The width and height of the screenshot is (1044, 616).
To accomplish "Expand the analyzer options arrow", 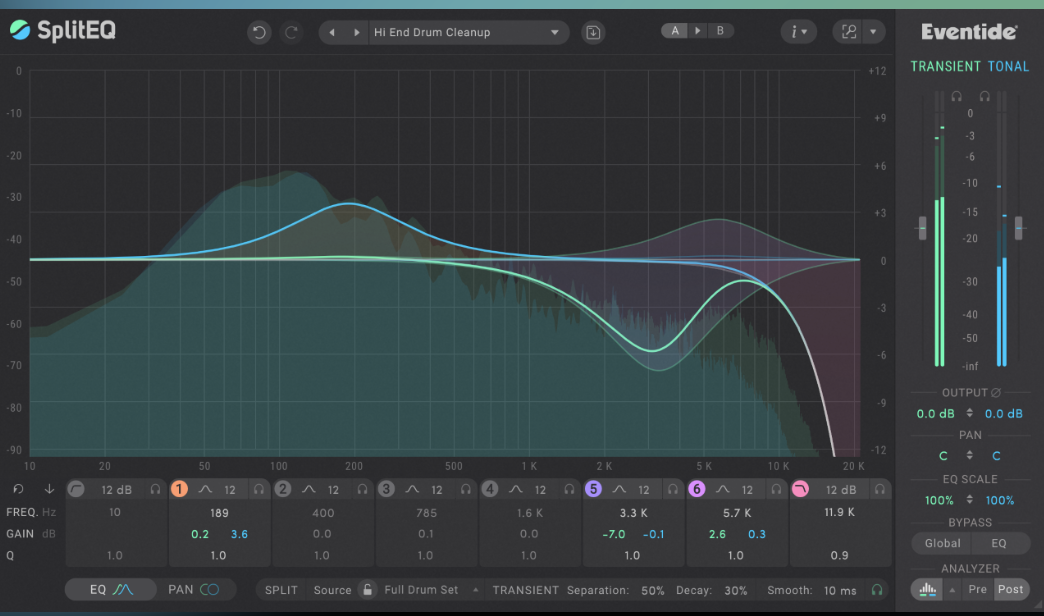I will click(952, 590).
